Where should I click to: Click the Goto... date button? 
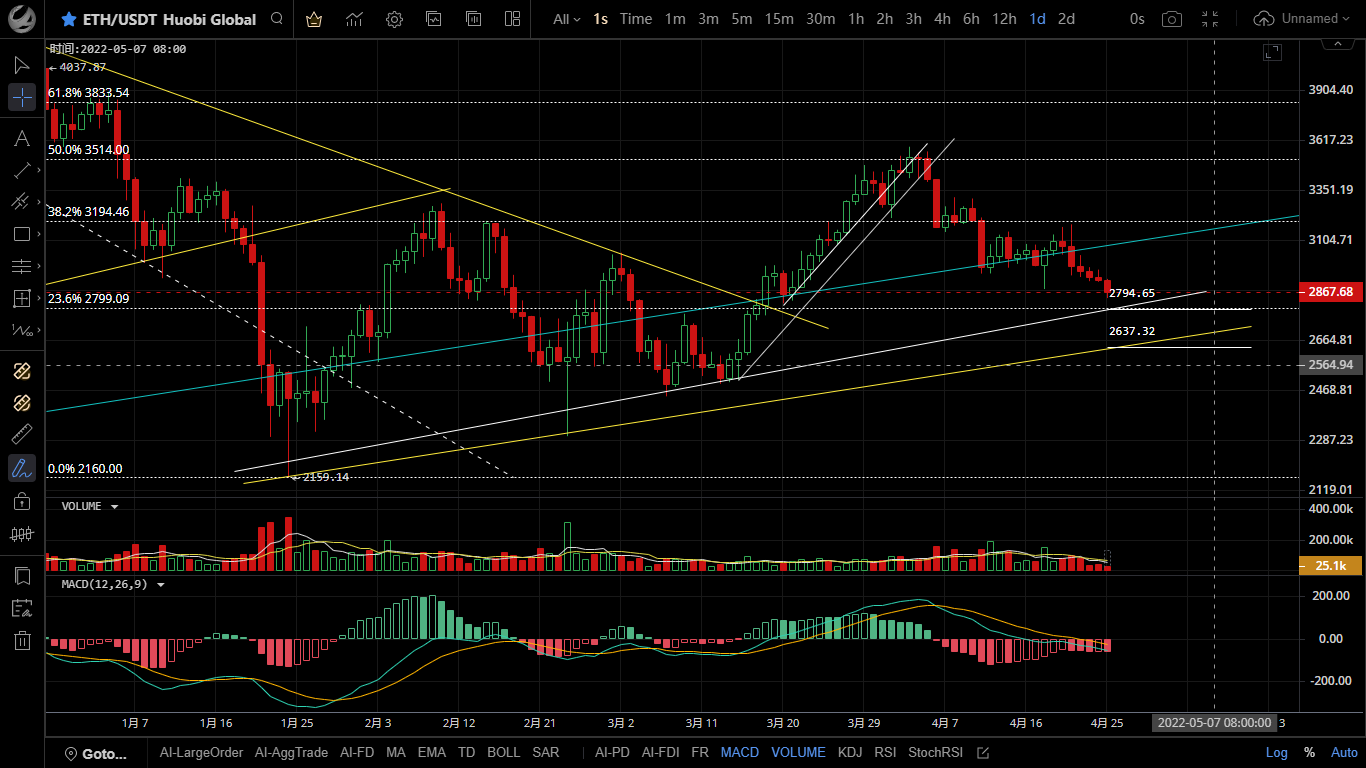pos(96,753)
